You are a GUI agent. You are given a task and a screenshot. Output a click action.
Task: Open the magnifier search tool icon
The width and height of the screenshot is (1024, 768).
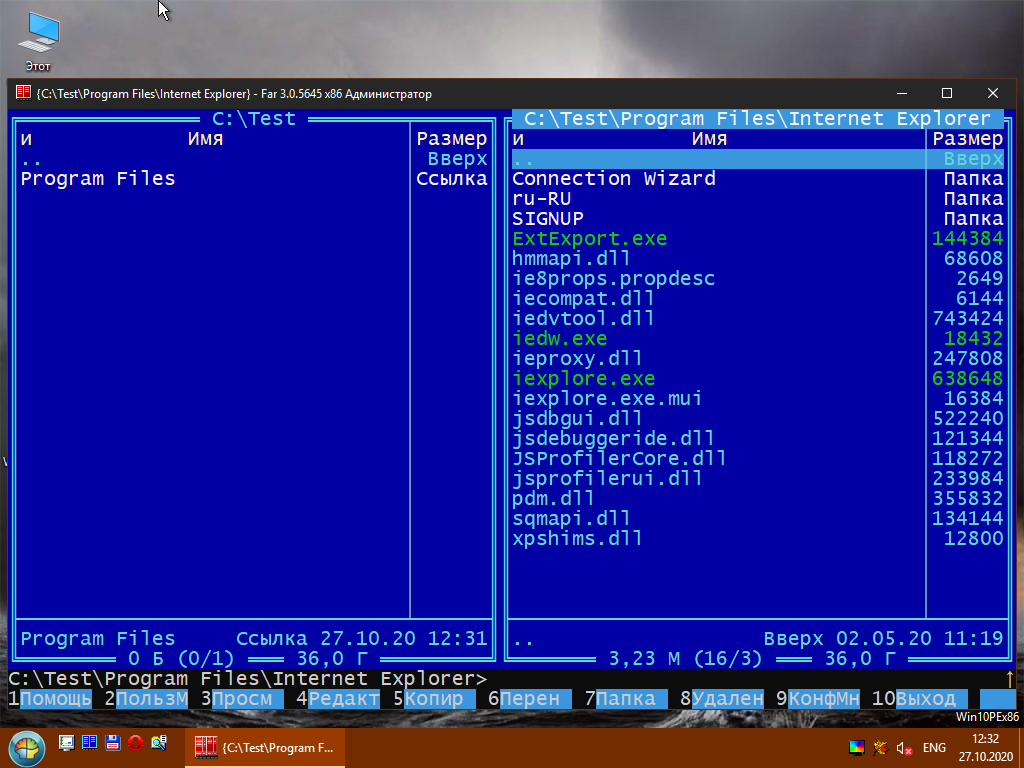point(159,743)
